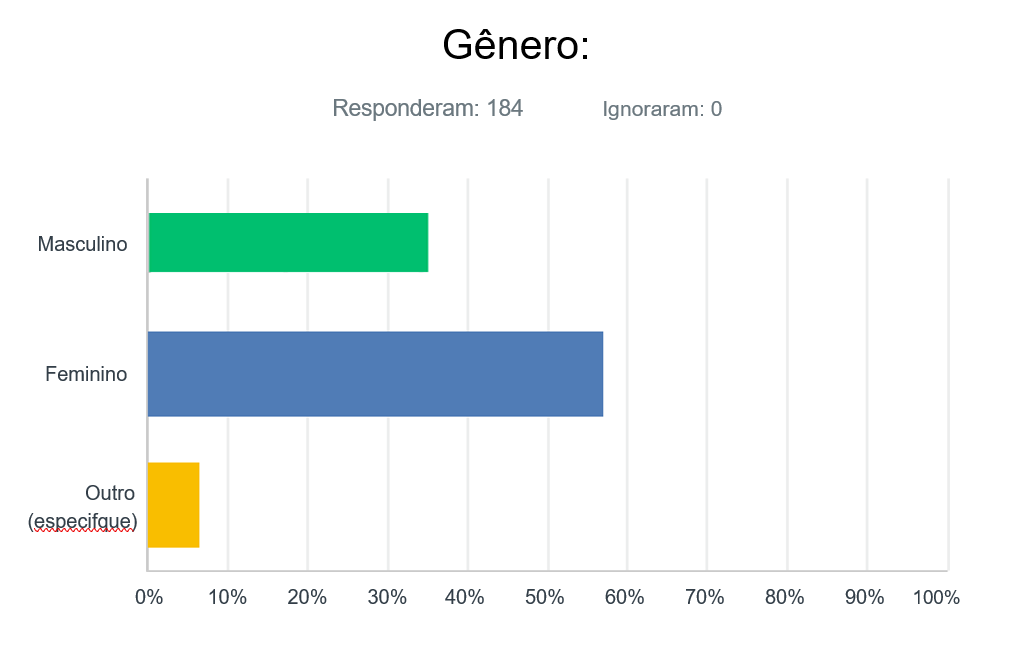Click the 60% axis tick label
Screen dimensions: 1033x647
click(x=625, y=597)
